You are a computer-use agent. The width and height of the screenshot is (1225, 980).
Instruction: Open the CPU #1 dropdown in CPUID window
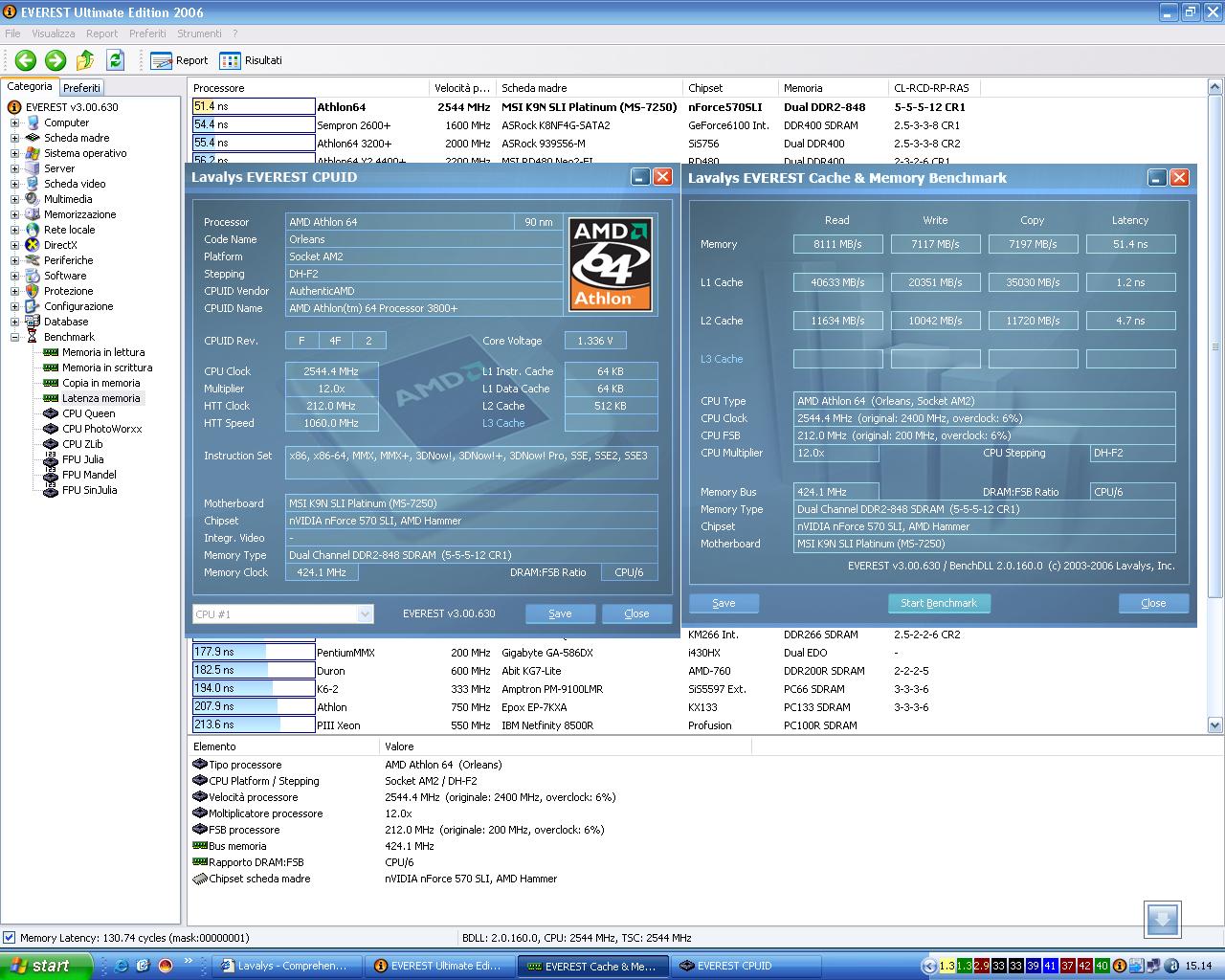(365, 614)
